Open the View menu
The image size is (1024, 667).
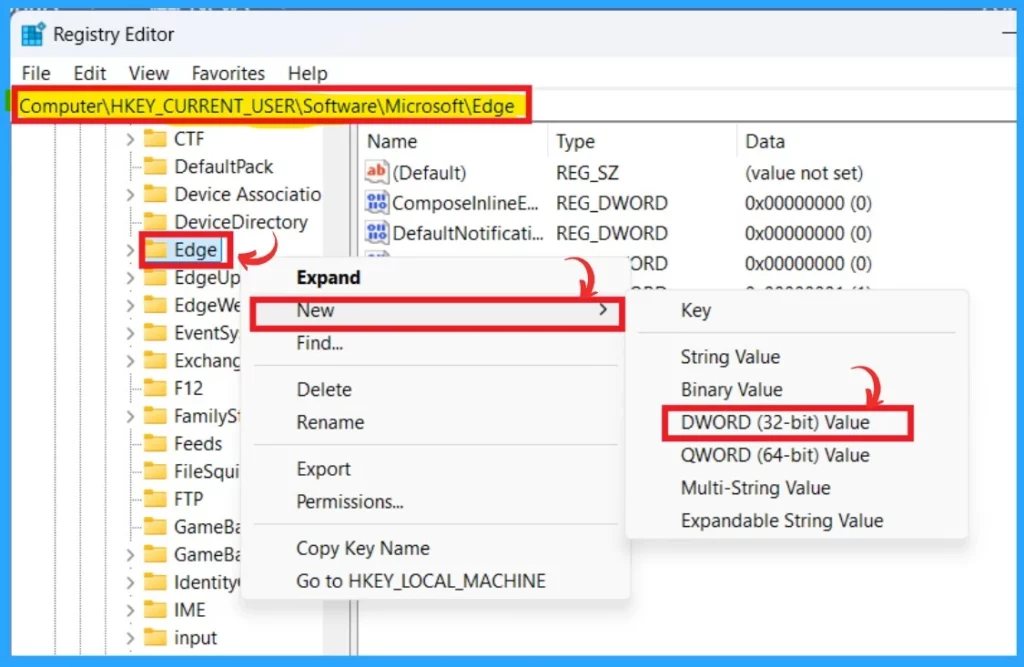click(x=148, y=73)
